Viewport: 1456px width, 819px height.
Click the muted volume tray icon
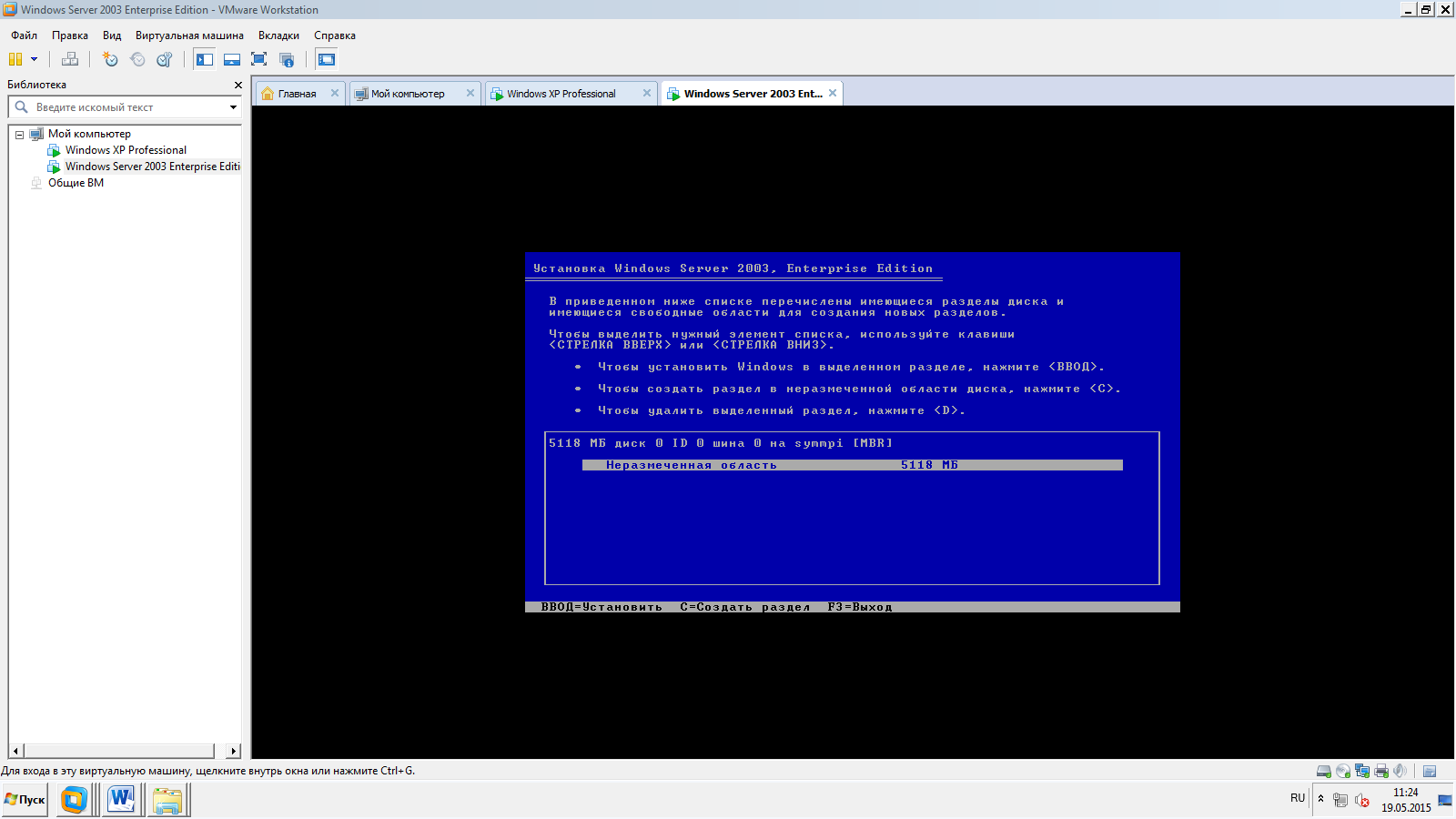1362,801
